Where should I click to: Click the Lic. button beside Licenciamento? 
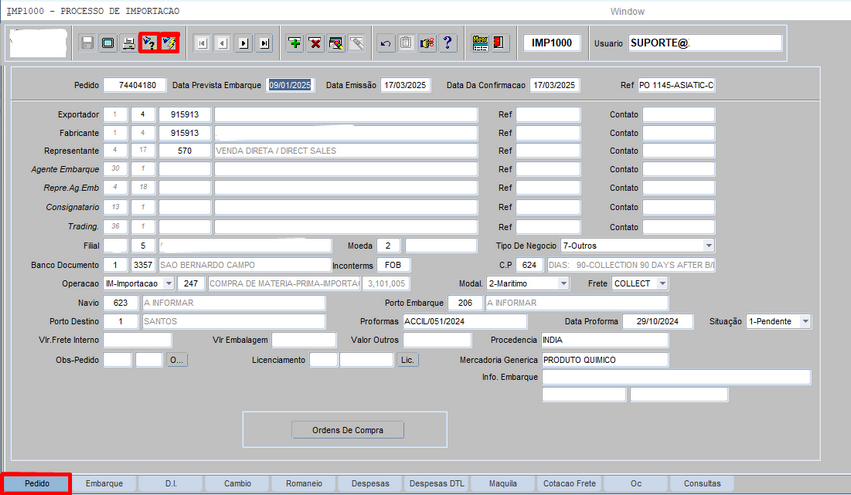coord(407,359)
